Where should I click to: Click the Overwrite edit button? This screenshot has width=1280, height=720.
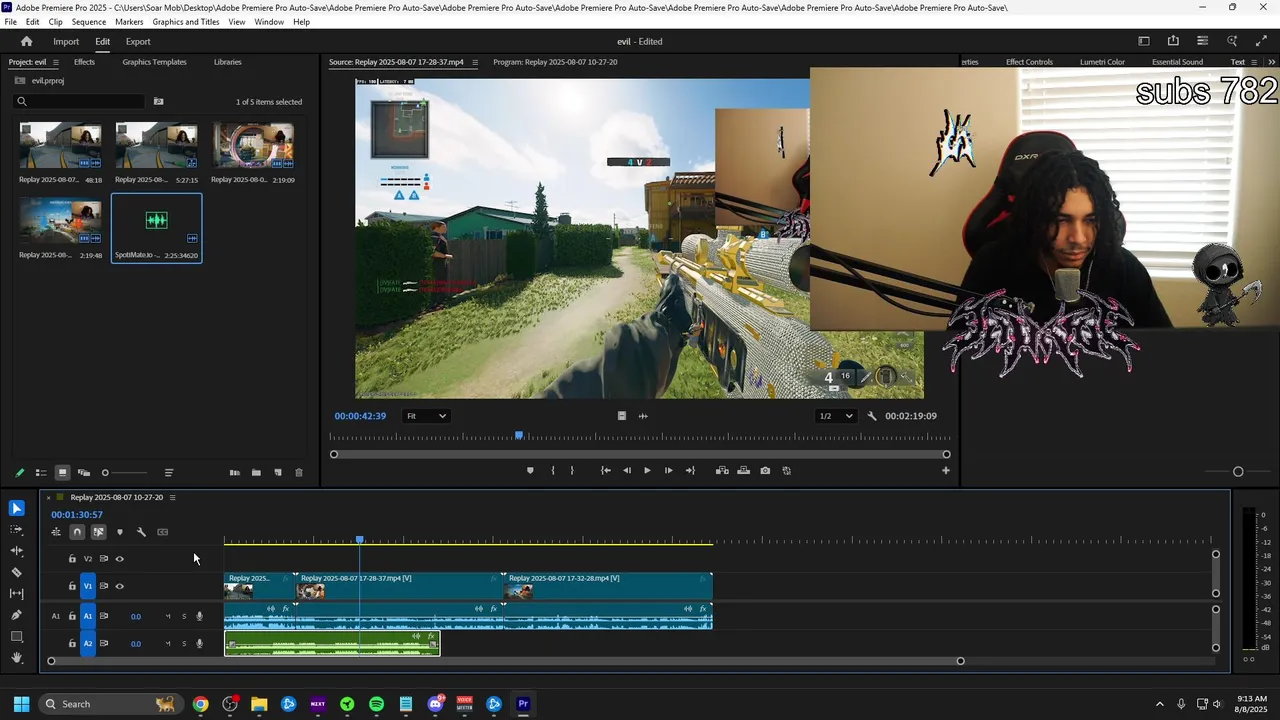pos(744,470)
